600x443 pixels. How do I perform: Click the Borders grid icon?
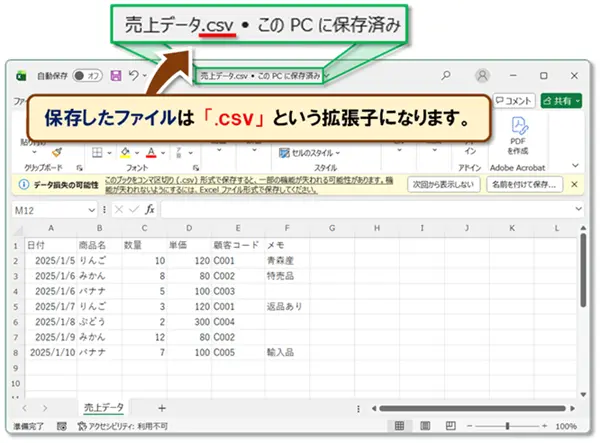click(97, 153)
